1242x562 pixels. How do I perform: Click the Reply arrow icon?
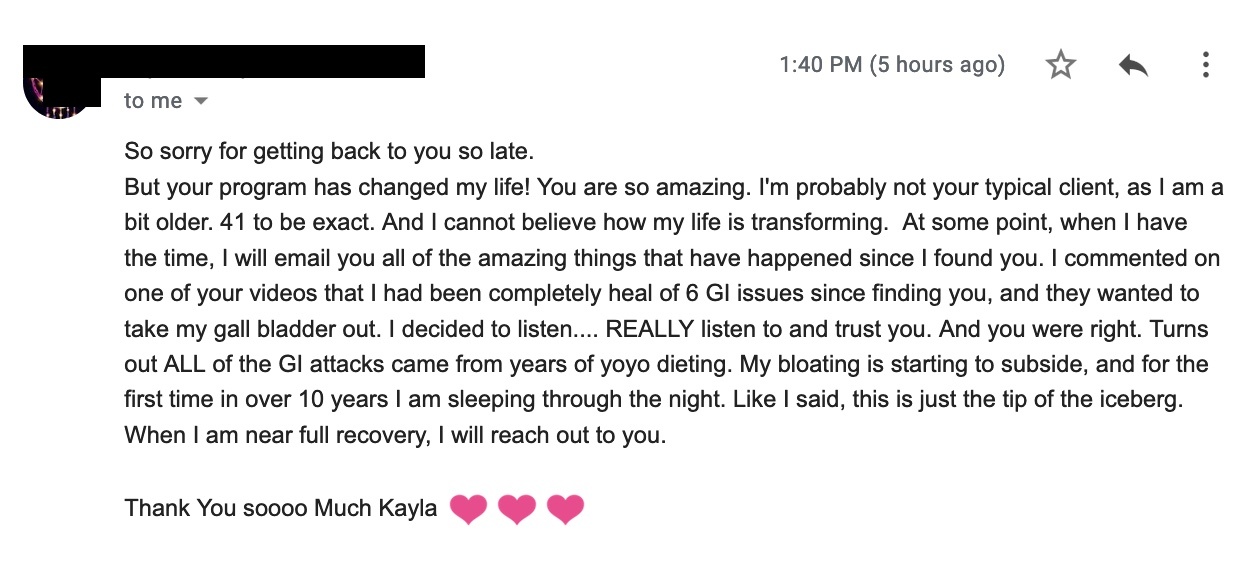[x=1133, y=66]
